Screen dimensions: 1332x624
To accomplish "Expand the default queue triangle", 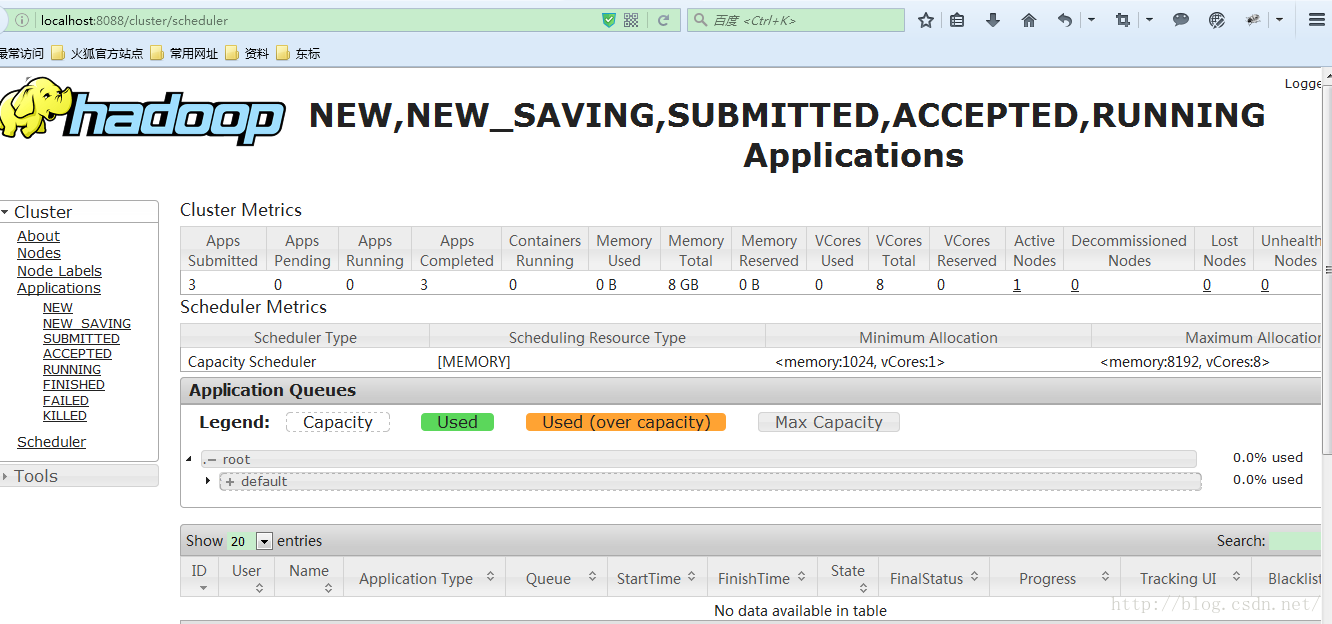I will 208,481.
